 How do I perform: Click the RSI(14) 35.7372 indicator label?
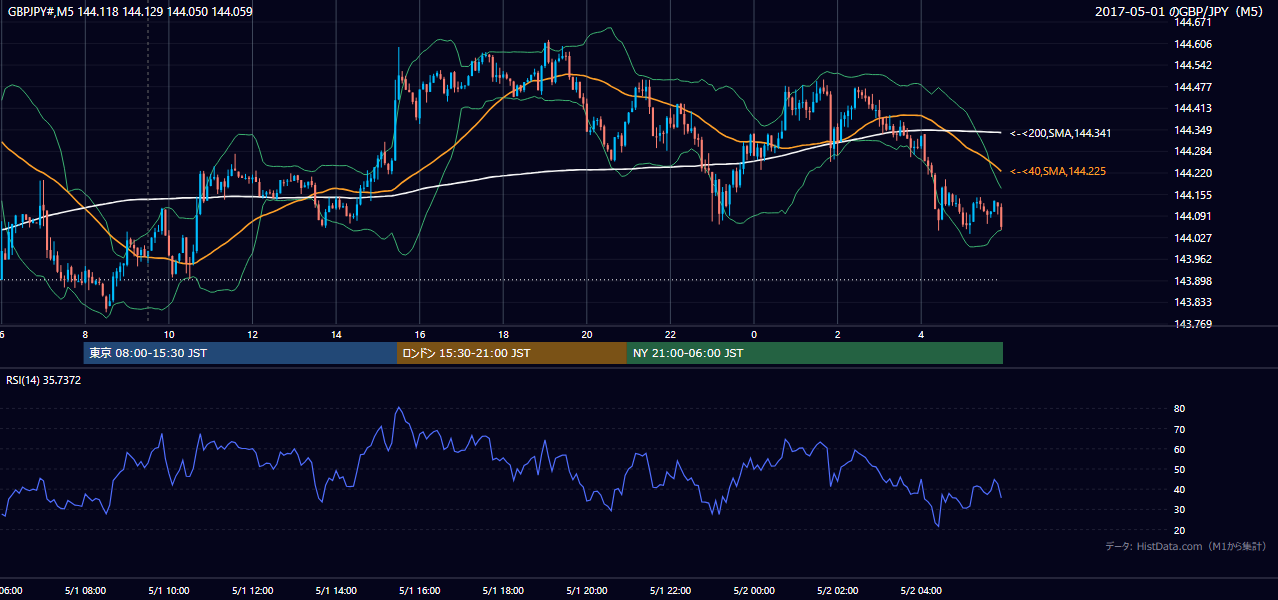[44, 380]
